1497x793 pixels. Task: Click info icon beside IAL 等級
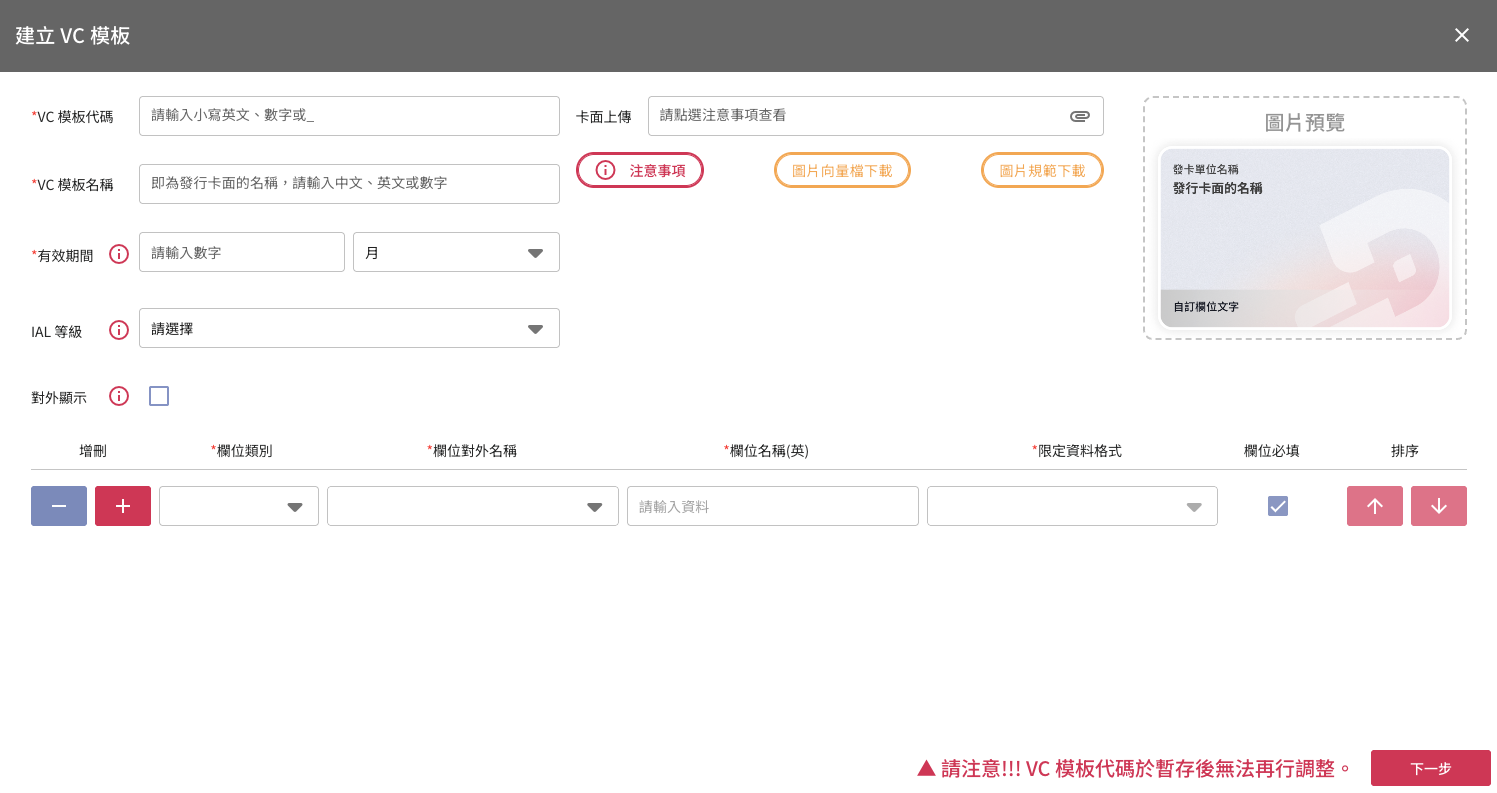[x=119, y=330]
